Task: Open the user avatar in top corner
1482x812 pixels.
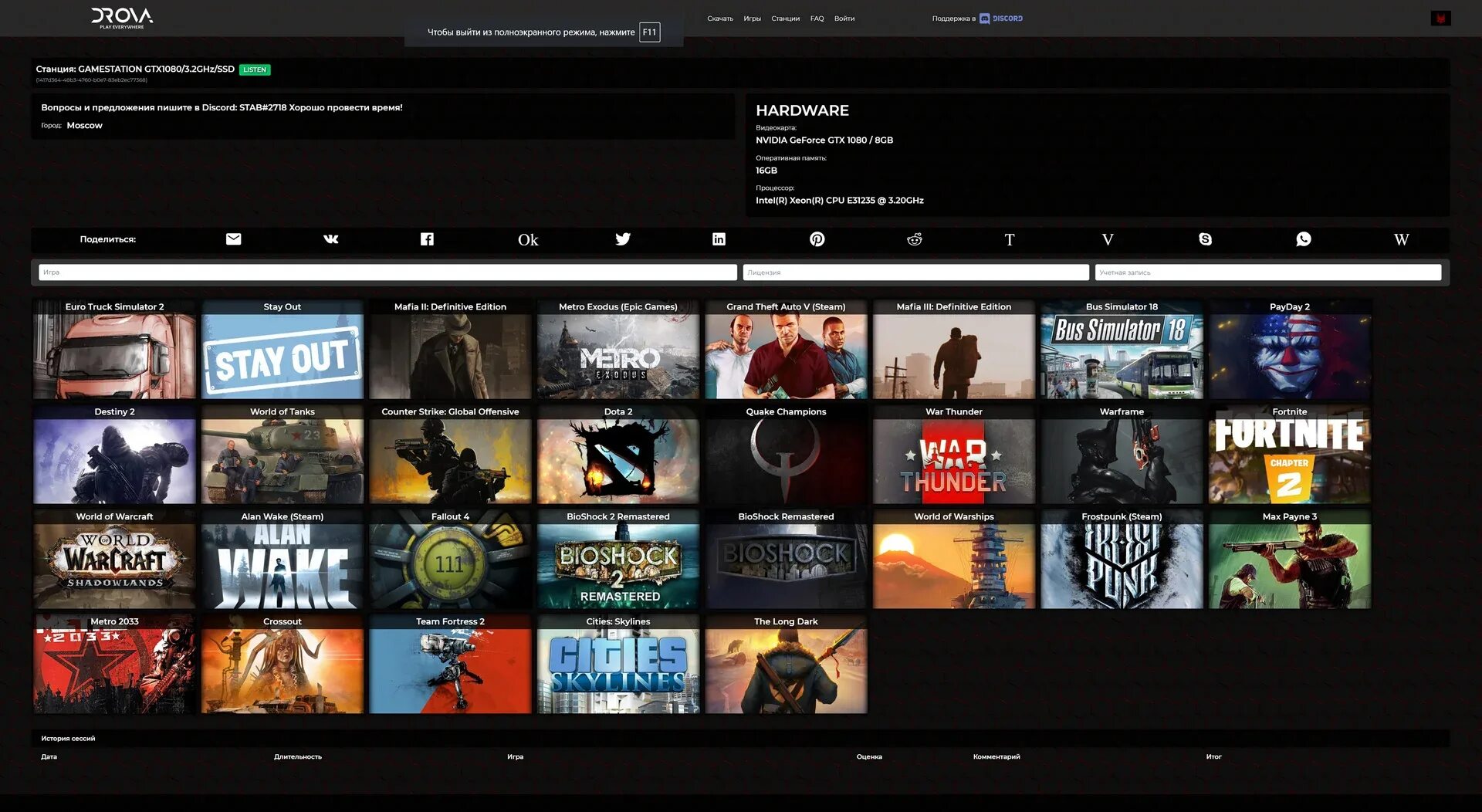Action: click(x=1440, y=19)
